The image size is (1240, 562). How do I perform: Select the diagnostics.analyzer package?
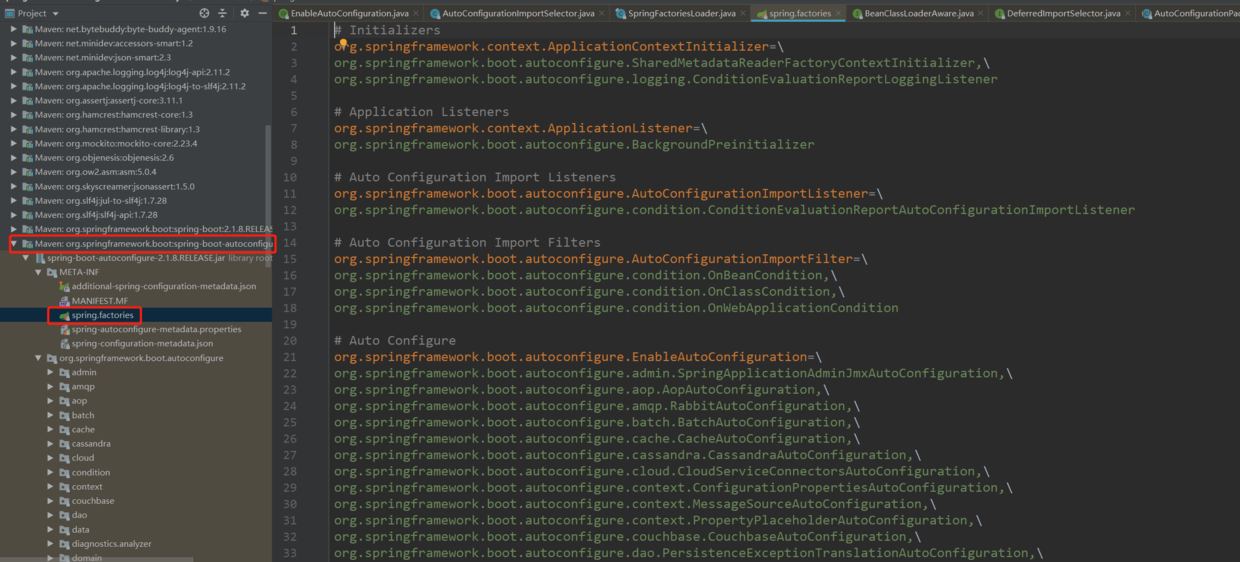point(111,544)
